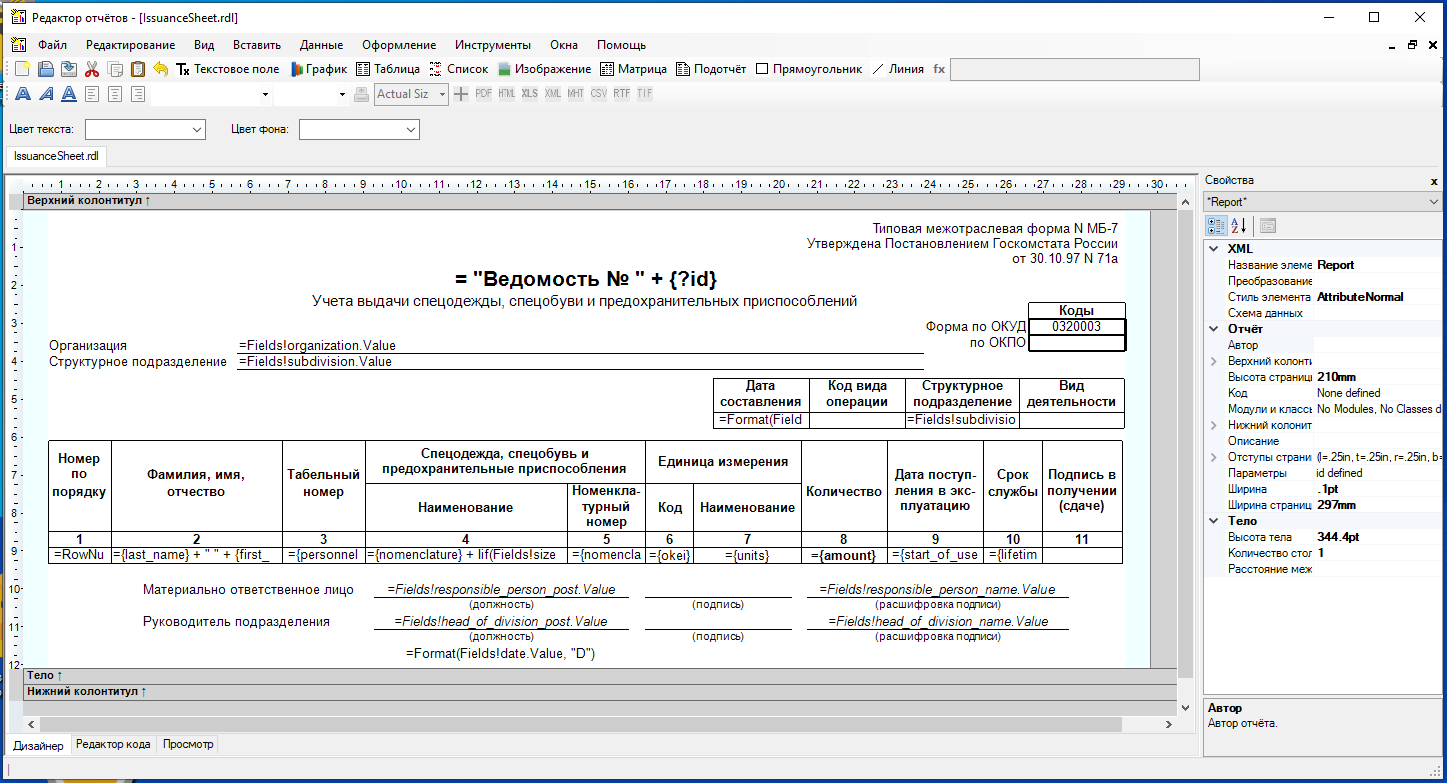Insert a Подотчёт subreport
The width and height of the screenshot is (1447, 783).
coord(711,69)
